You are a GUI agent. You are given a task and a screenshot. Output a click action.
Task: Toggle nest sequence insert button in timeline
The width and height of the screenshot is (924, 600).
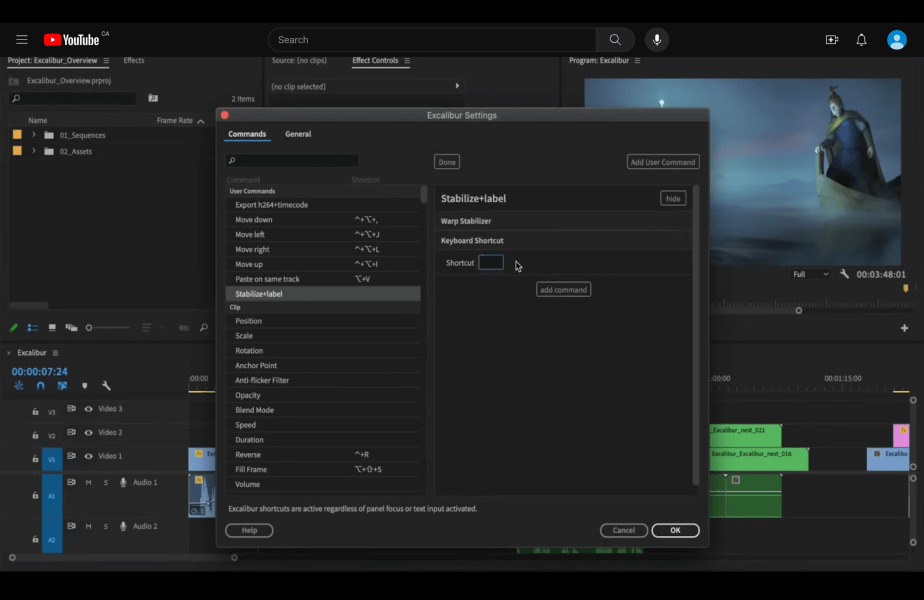click(19, 385)
